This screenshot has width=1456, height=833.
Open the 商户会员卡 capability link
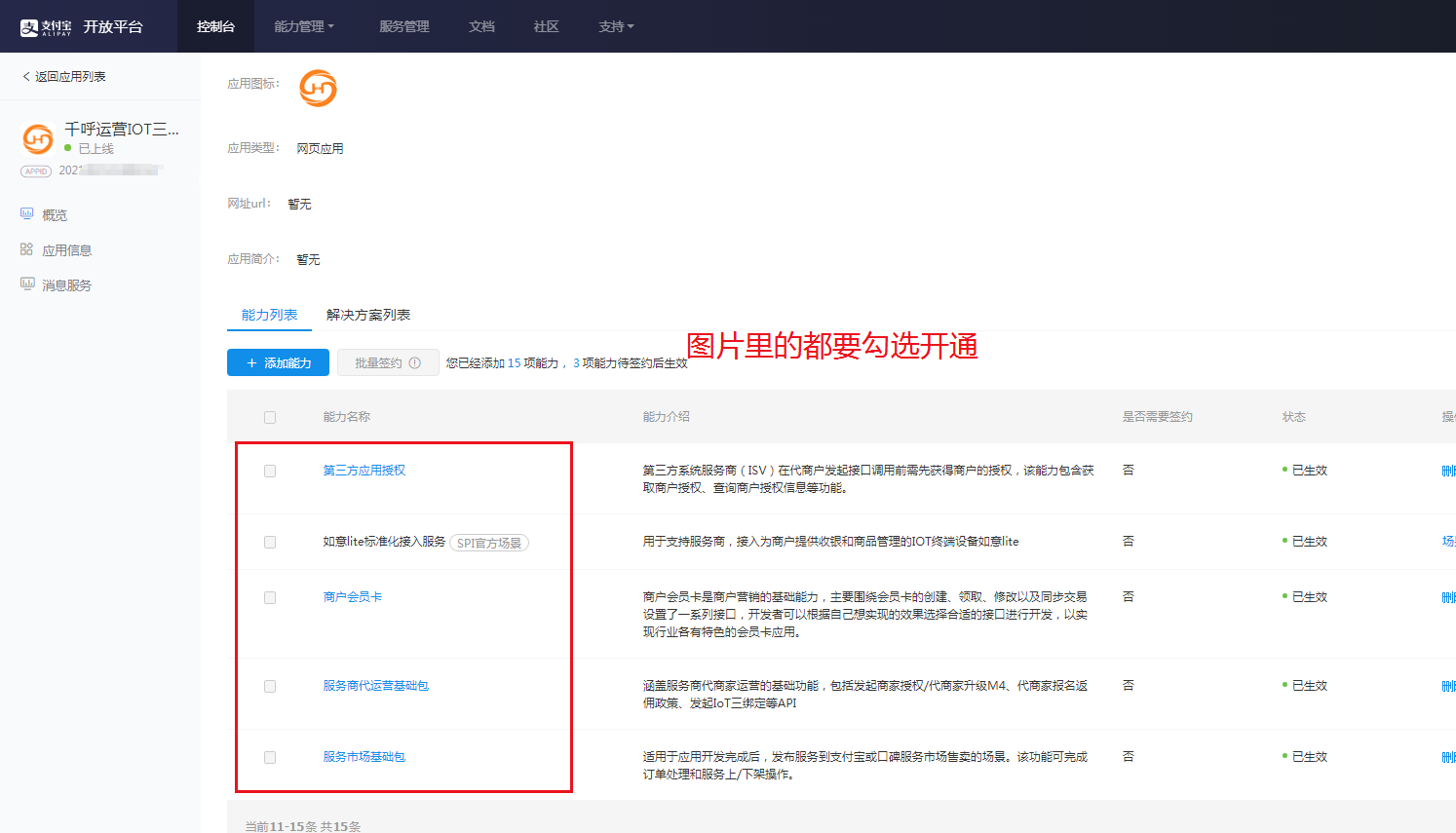353,597
